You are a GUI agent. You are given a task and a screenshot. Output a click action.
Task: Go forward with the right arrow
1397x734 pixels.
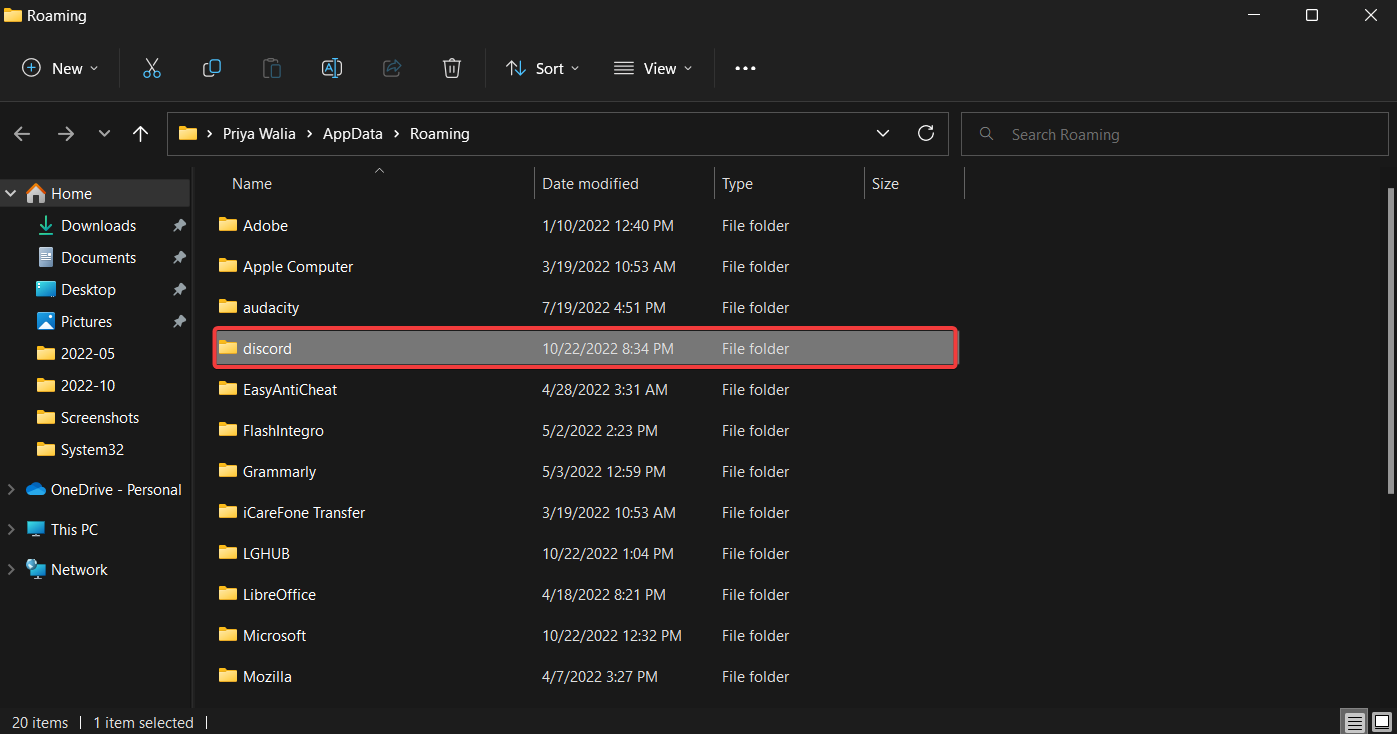(x=66, y=134)
